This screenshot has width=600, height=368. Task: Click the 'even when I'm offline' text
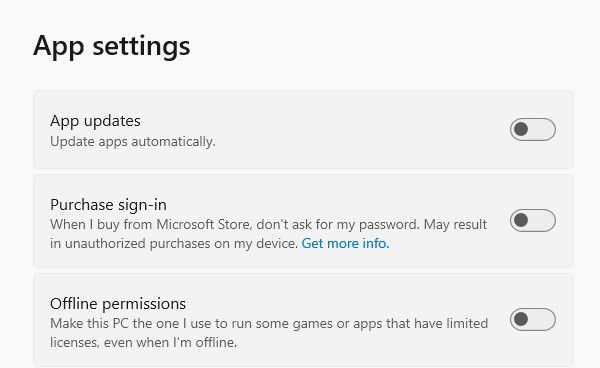pos(170,342)
